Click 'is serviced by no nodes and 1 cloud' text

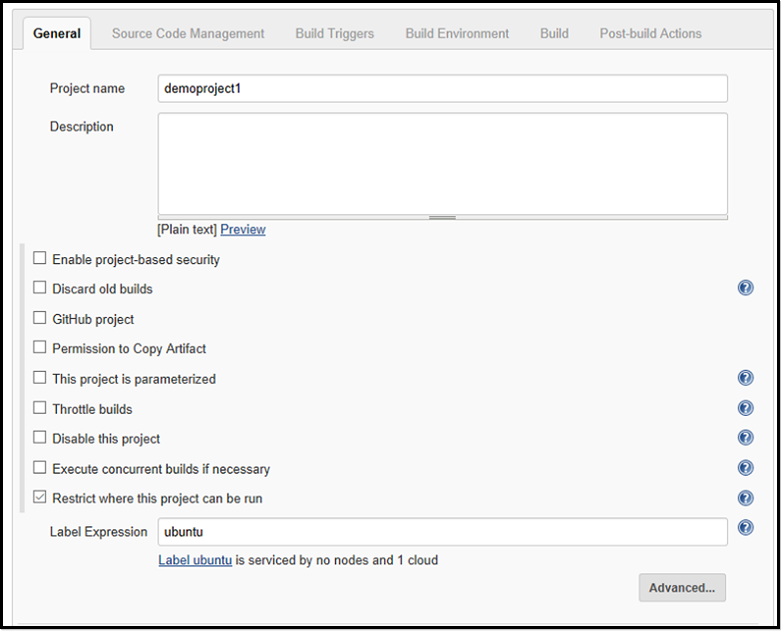pyautogui.click(x=337, y=560)
